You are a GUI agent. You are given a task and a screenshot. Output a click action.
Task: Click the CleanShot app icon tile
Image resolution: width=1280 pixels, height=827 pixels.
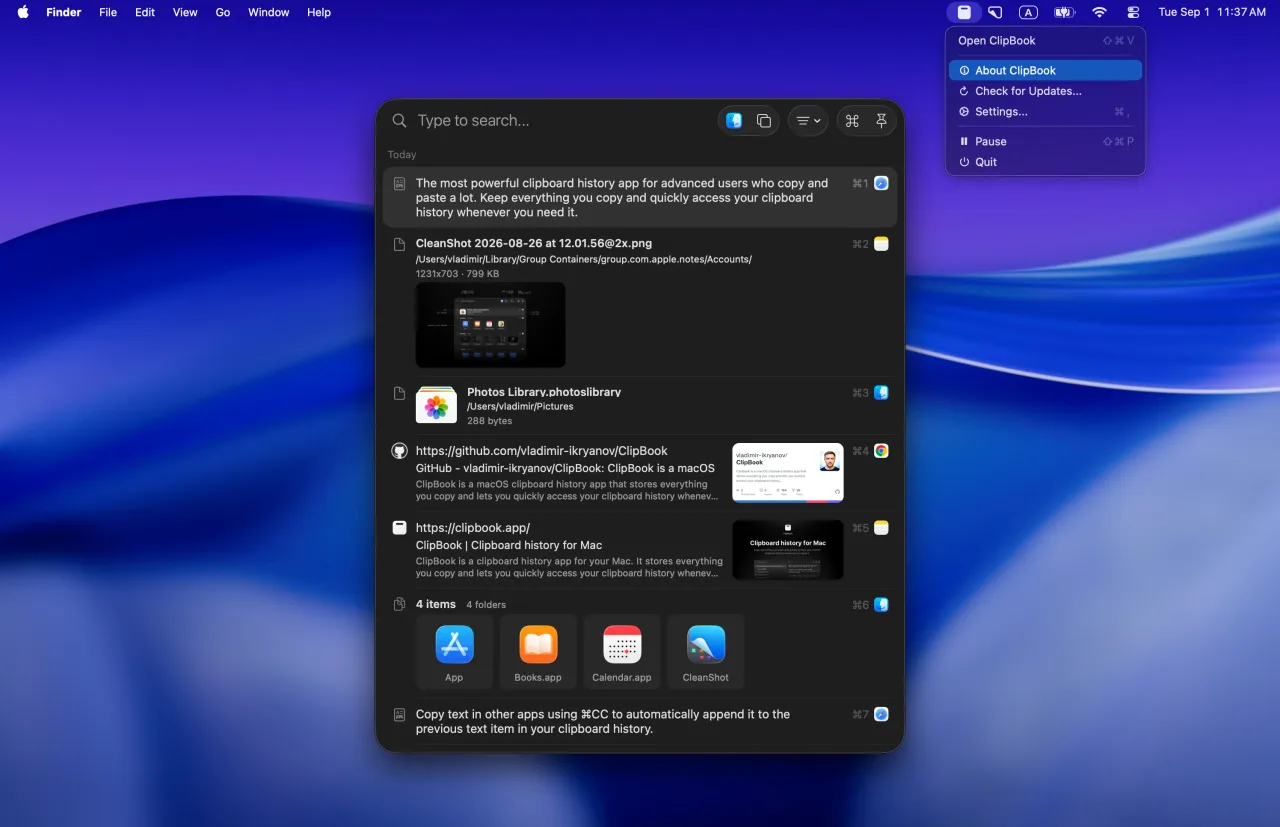[x=706, y=652]
